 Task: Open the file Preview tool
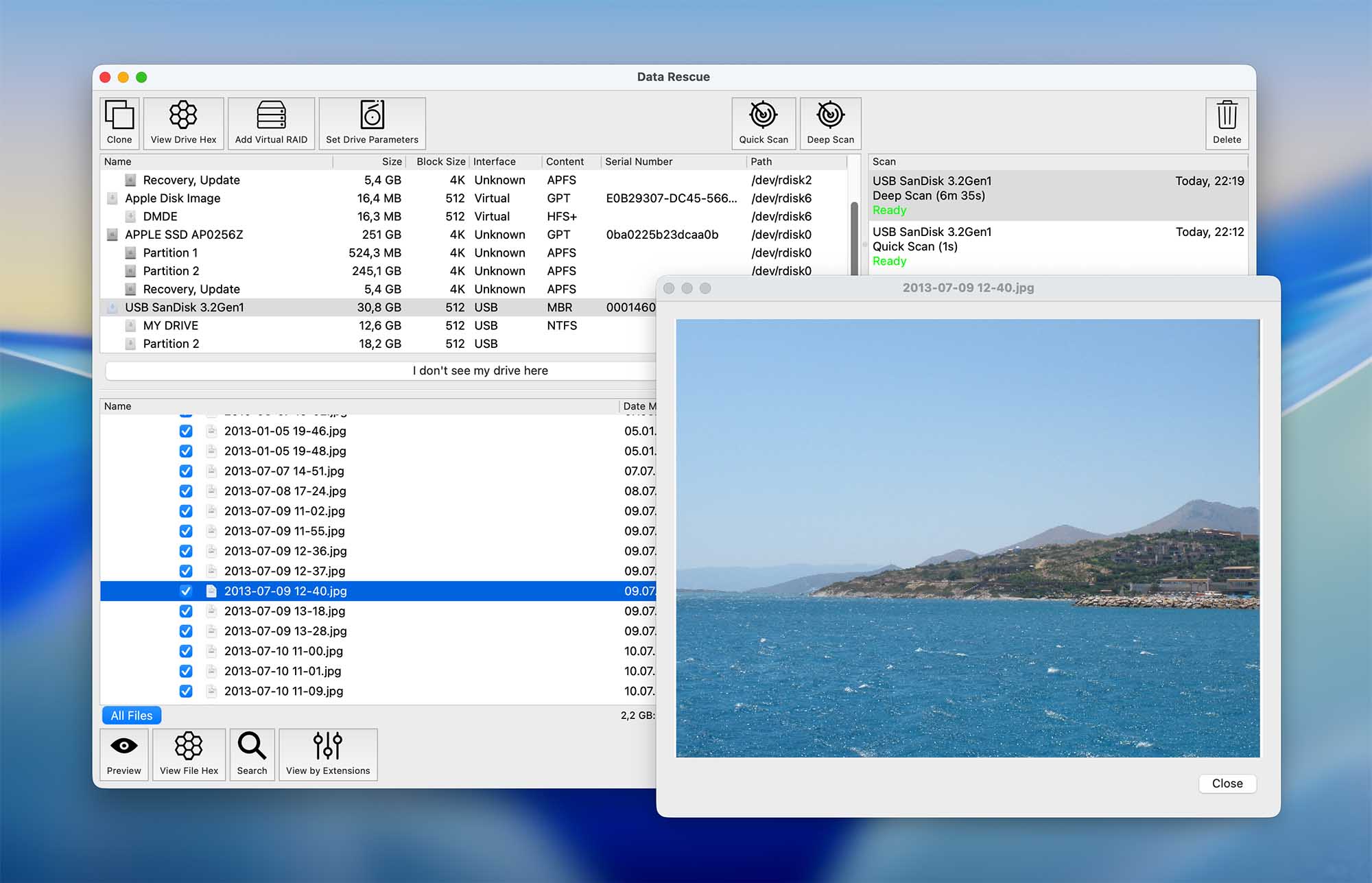pyautogui.click(x=123, y=753)
